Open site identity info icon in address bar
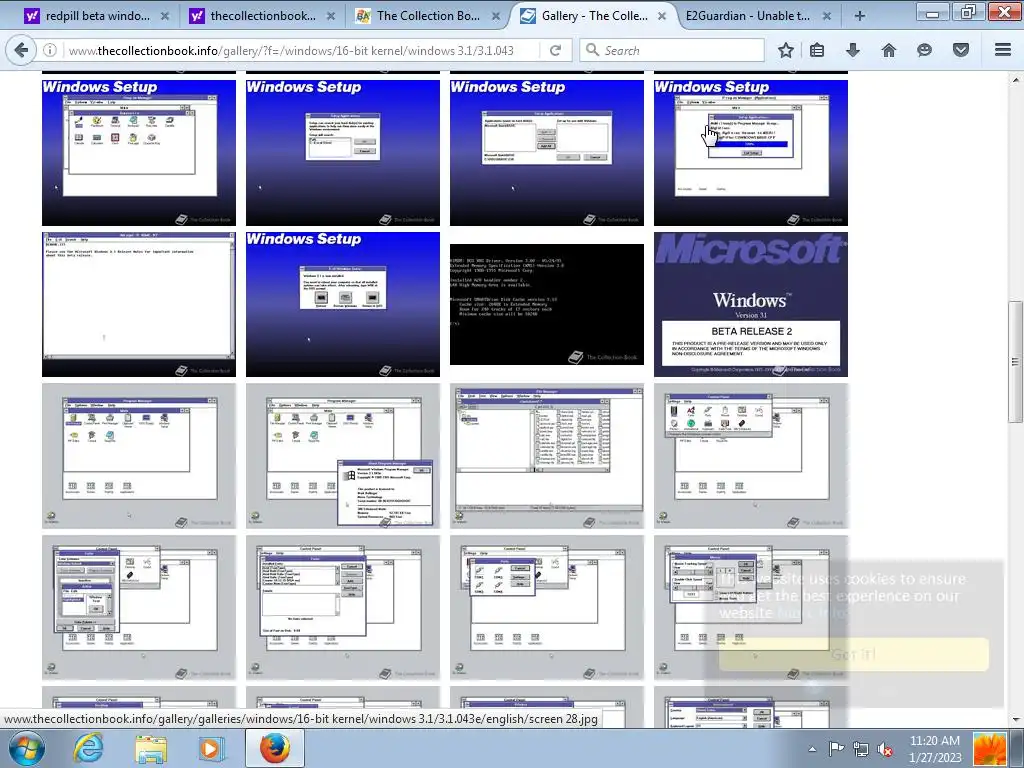This screenshot has width=1024, height=768. click(50, 50)
